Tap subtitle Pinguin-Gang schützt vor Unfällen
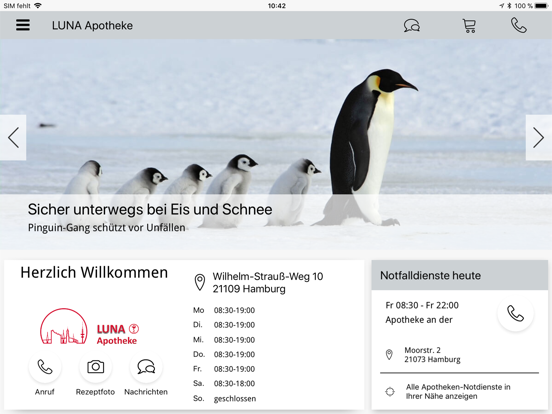The image size is (552, 414). tap(107, 228)
